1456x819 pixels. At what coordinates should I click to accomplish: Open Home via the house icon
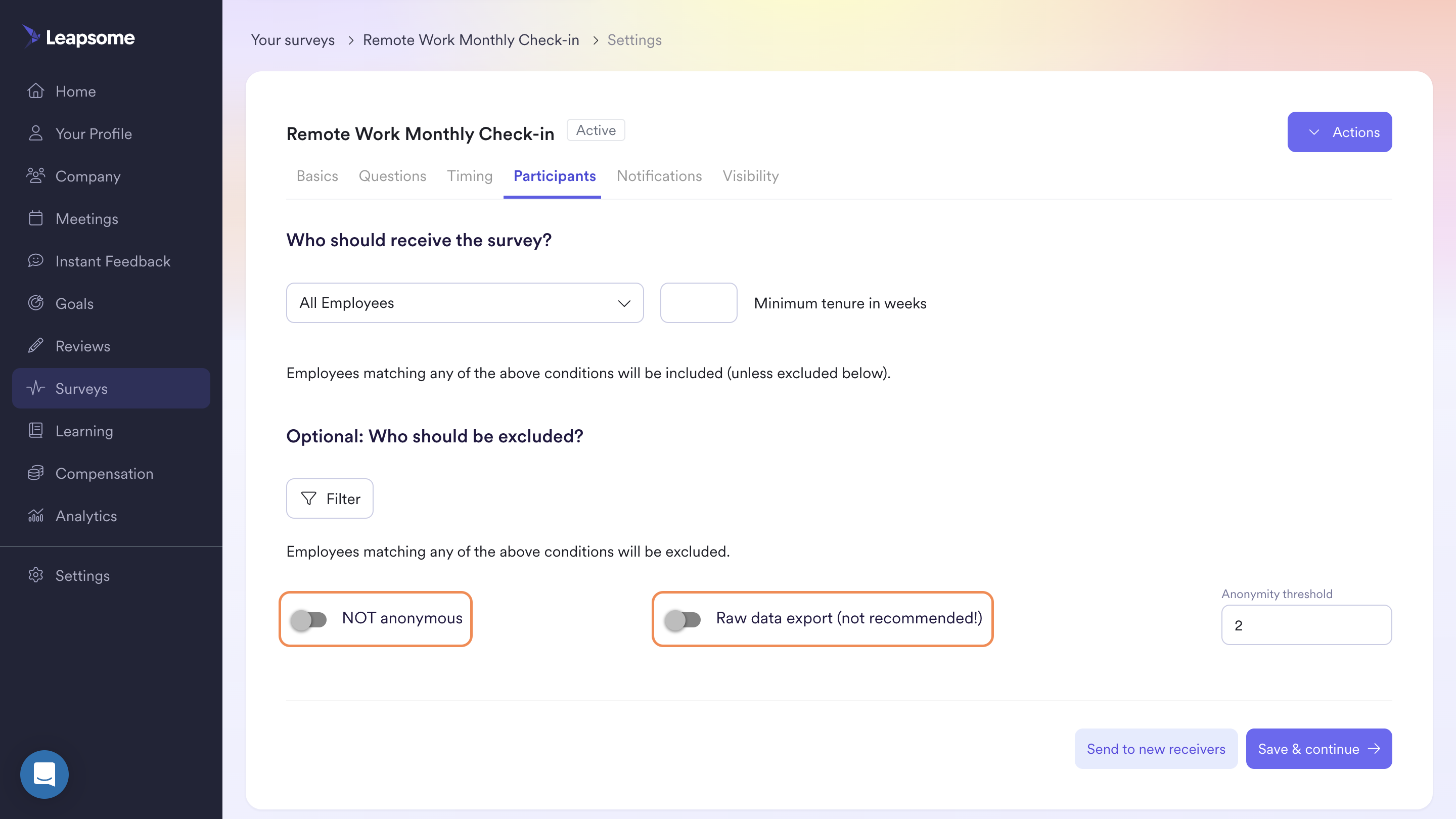click(x=35, y=91)
